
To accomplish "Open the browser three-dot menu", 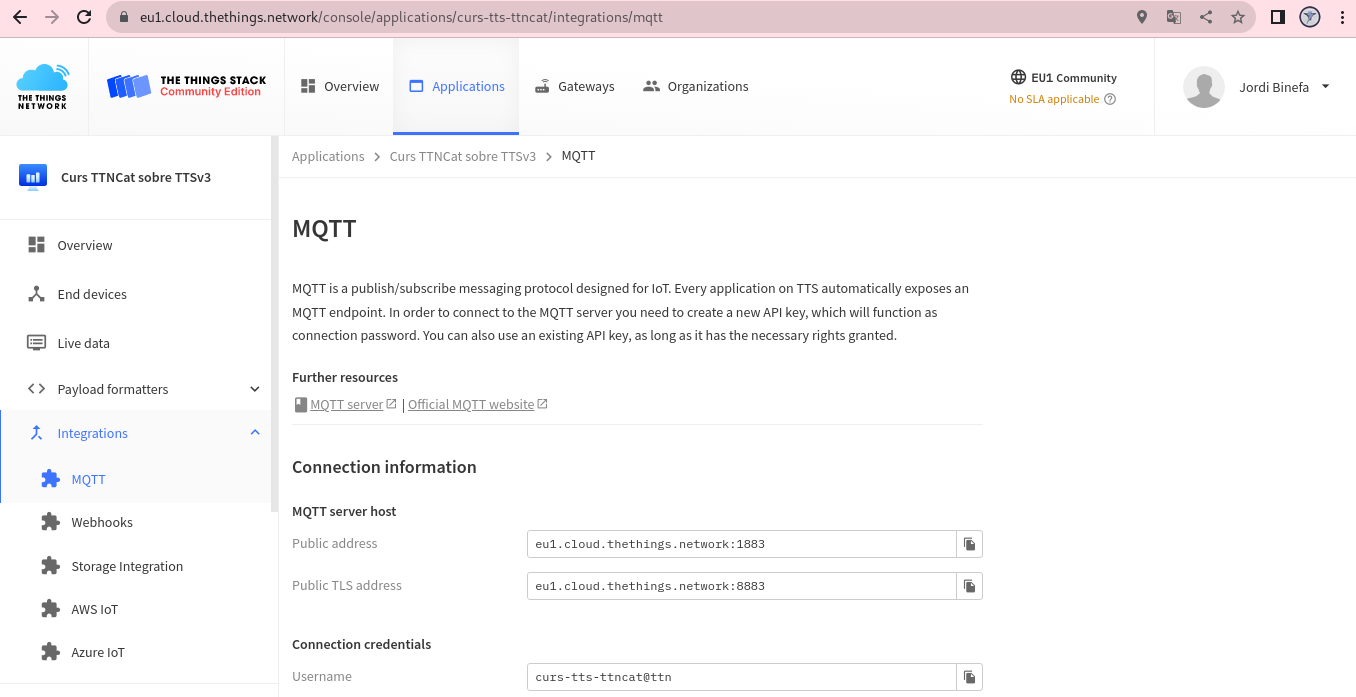I will coord(1341,17).
